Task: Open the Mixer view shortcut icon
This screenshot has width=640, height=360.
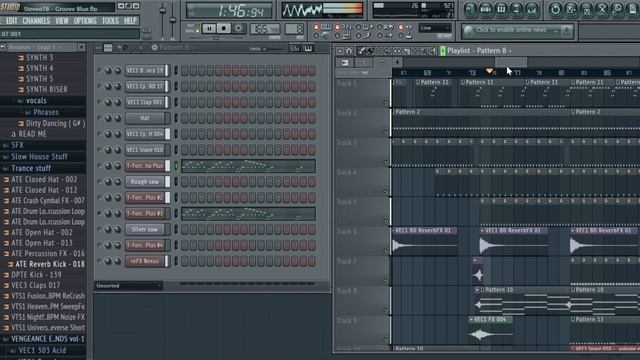Action: (x=532, y=9)
